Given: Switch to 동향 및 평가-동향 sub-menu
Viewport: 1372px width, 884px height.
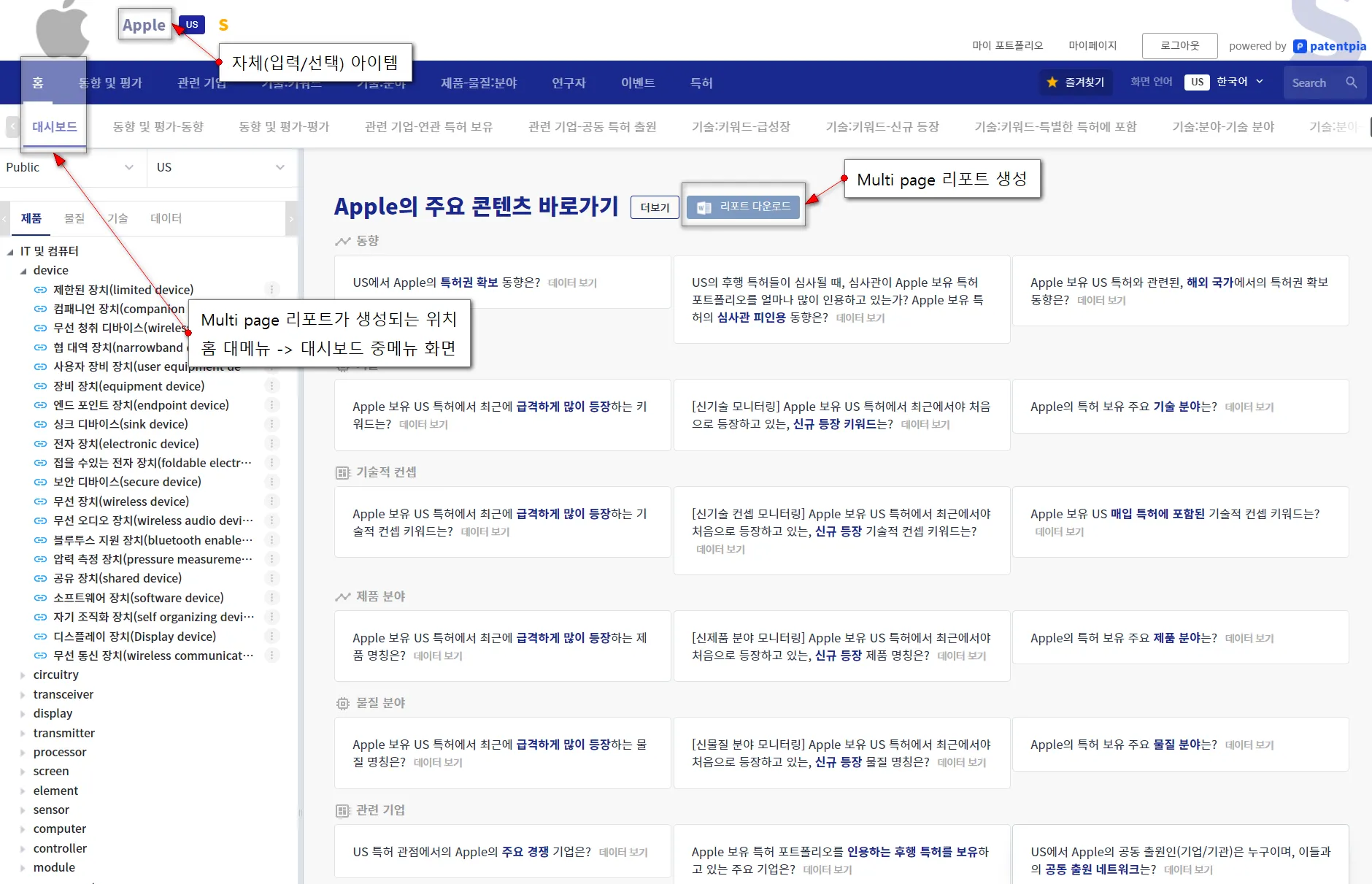Looking at the screenshot, I should (x=158, y=127).
